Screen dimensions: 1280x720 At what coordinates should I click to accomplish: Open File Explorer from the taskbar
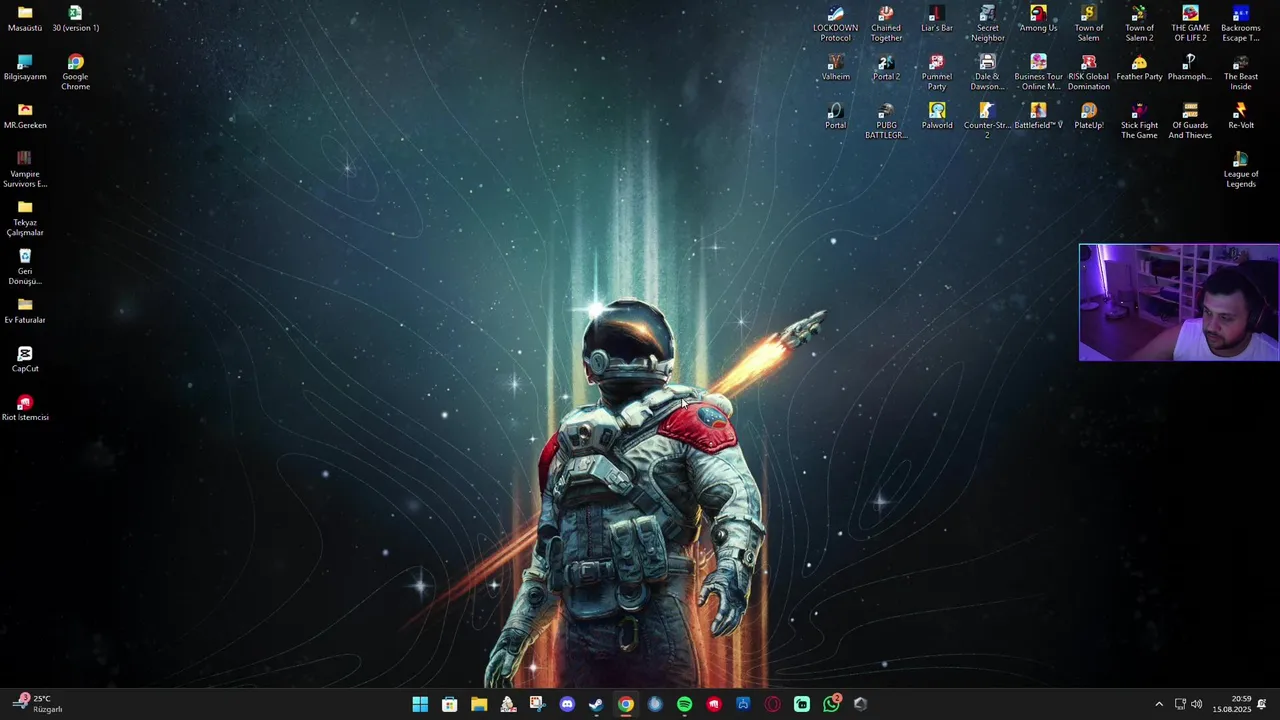click(479, 704)
